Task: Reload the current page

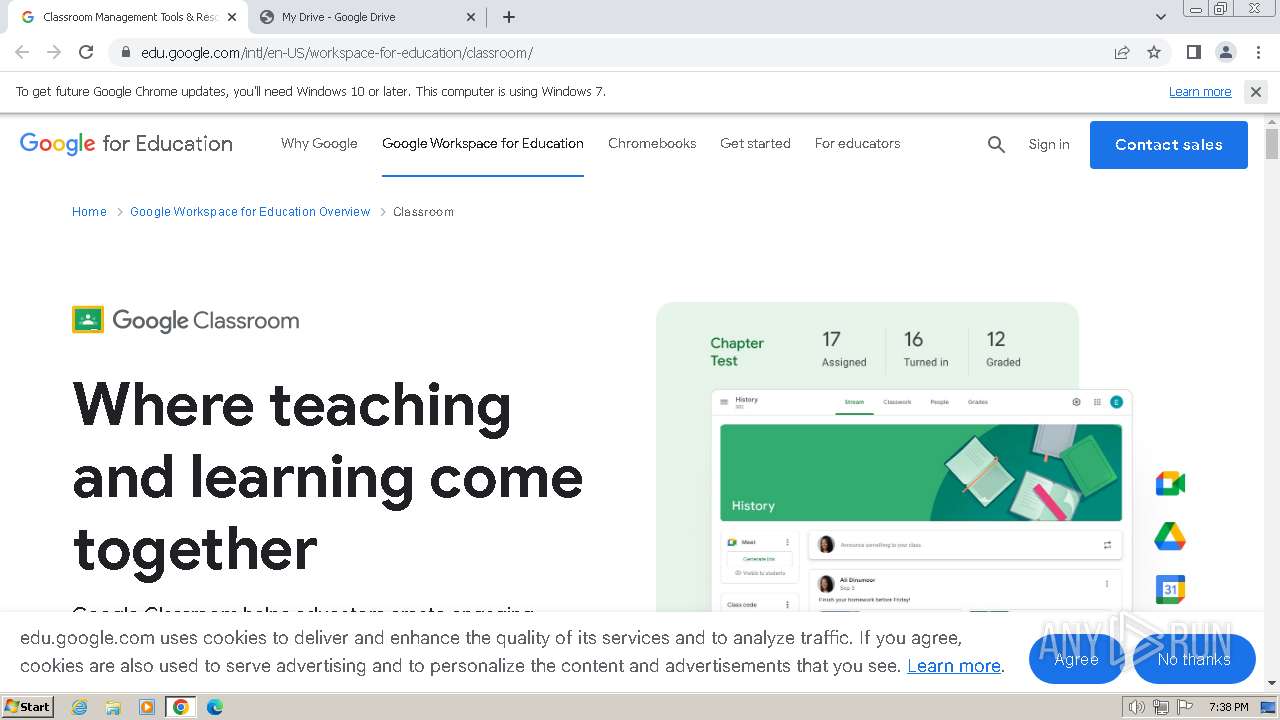Action: [86, 52]
